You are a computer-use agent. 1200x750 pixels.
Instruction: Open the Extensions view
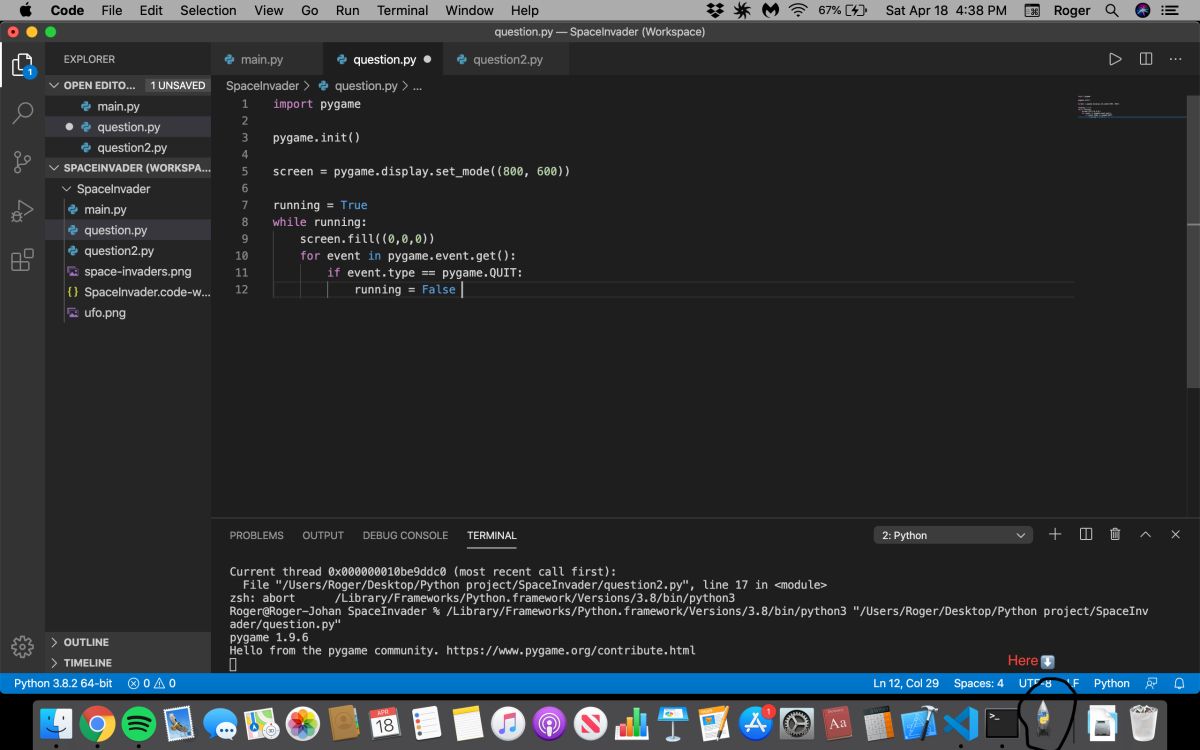point(22,261)
